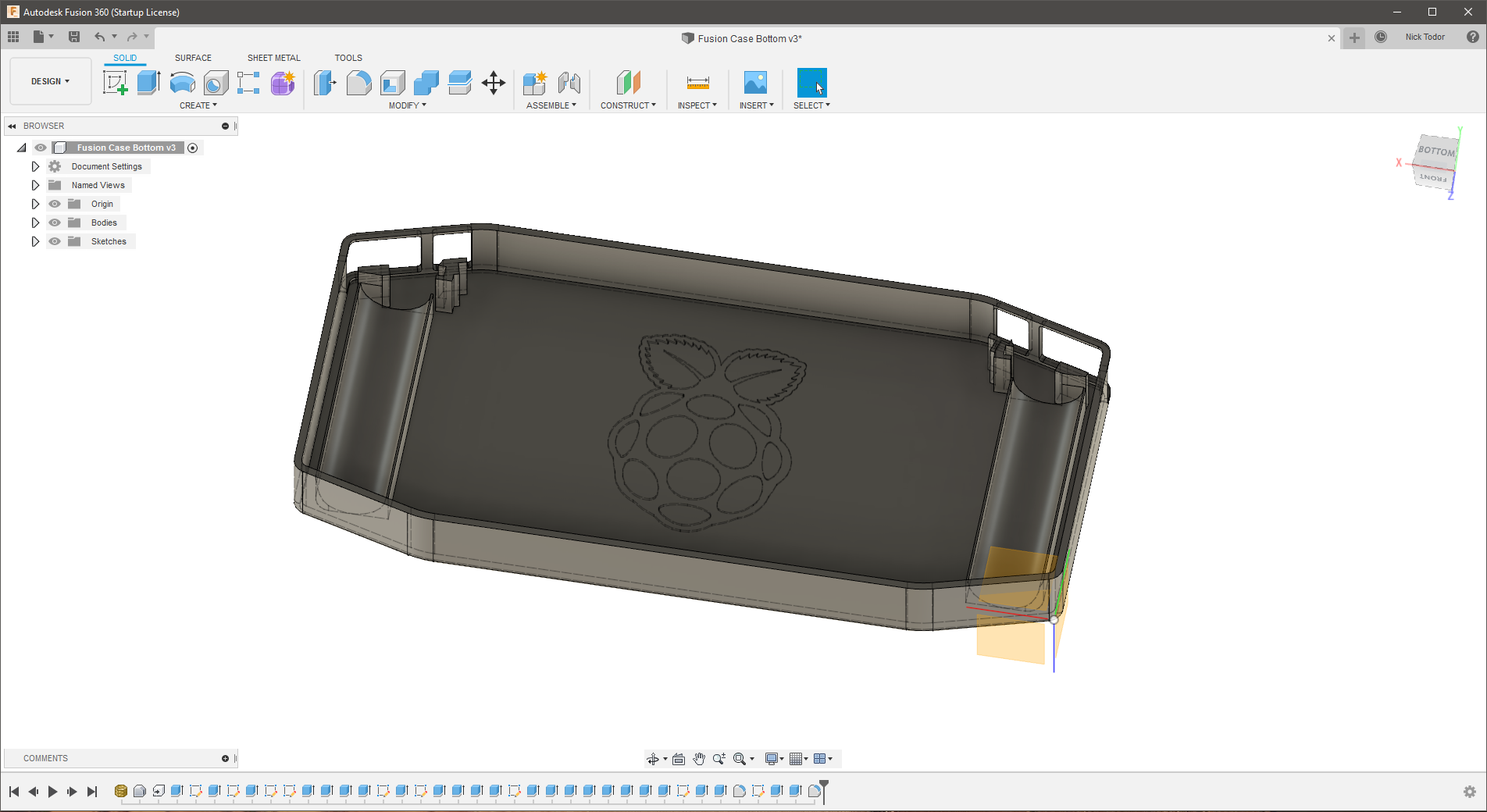1487x812 pixels.
Task: Click the Measure tool icon
Action: tap(697, 83)
